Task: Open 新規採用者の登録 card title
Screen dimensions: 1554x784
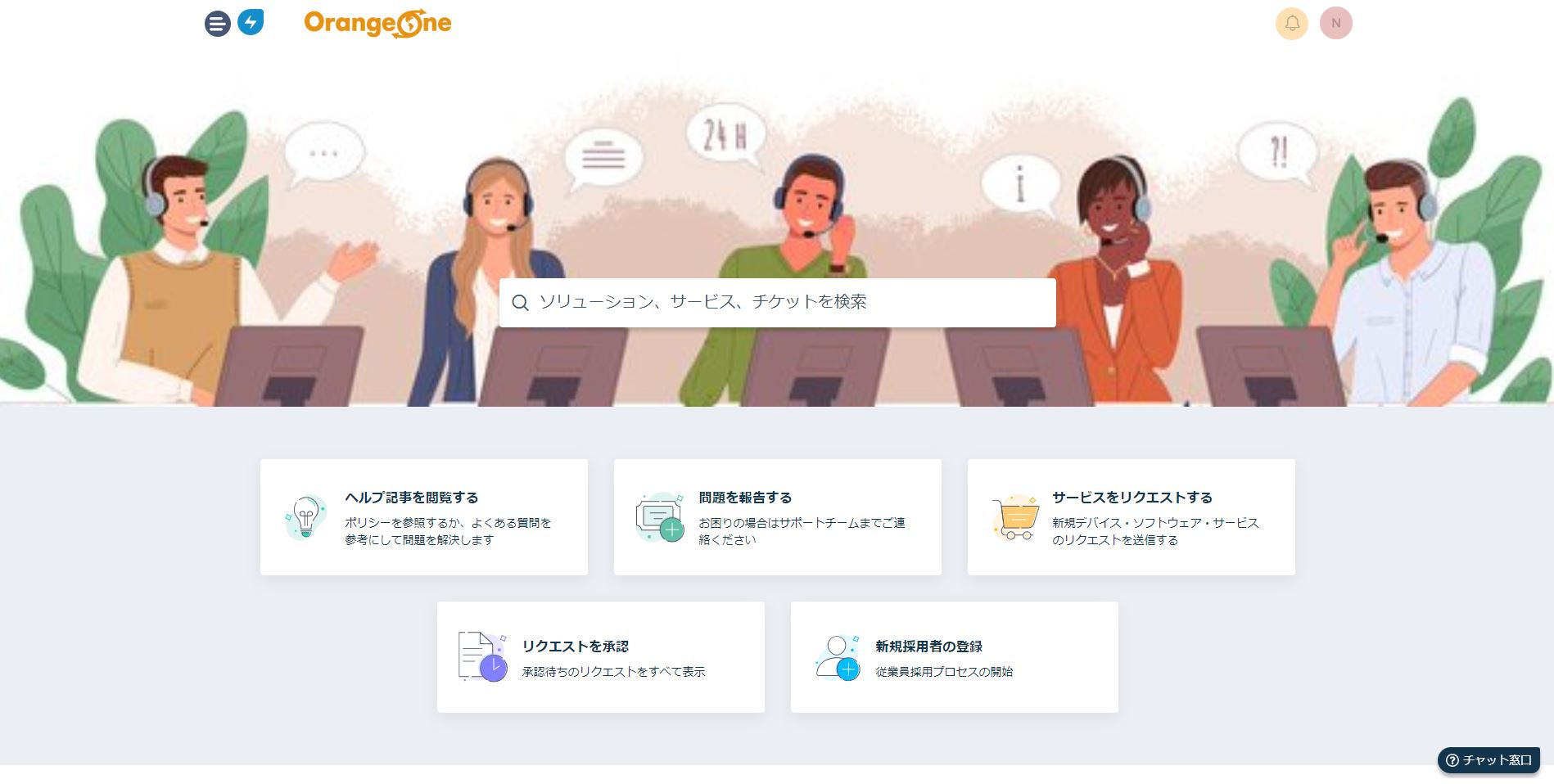Action: click(929, 647)
